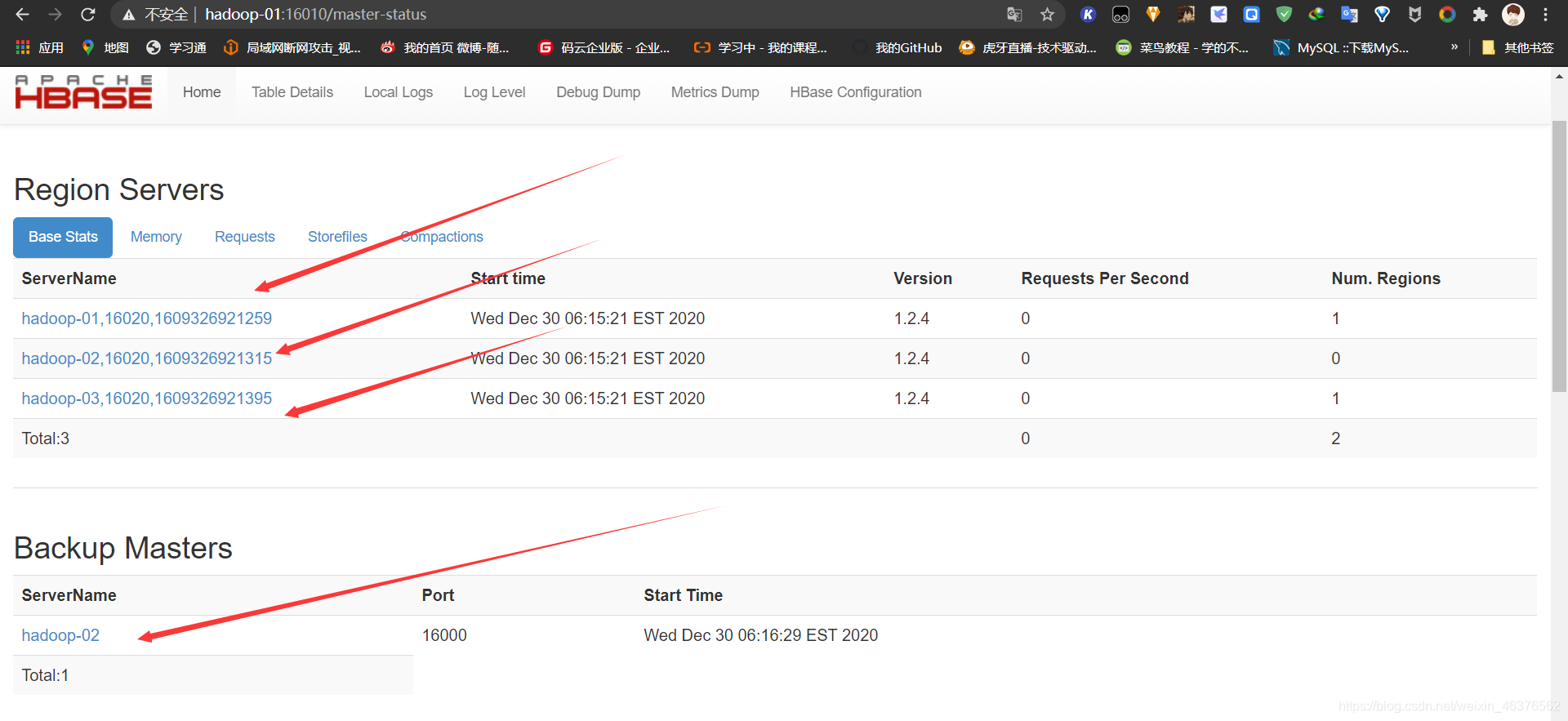Open the black two-circles extension icon
1568x721 pixels.
pos(1120,15)
